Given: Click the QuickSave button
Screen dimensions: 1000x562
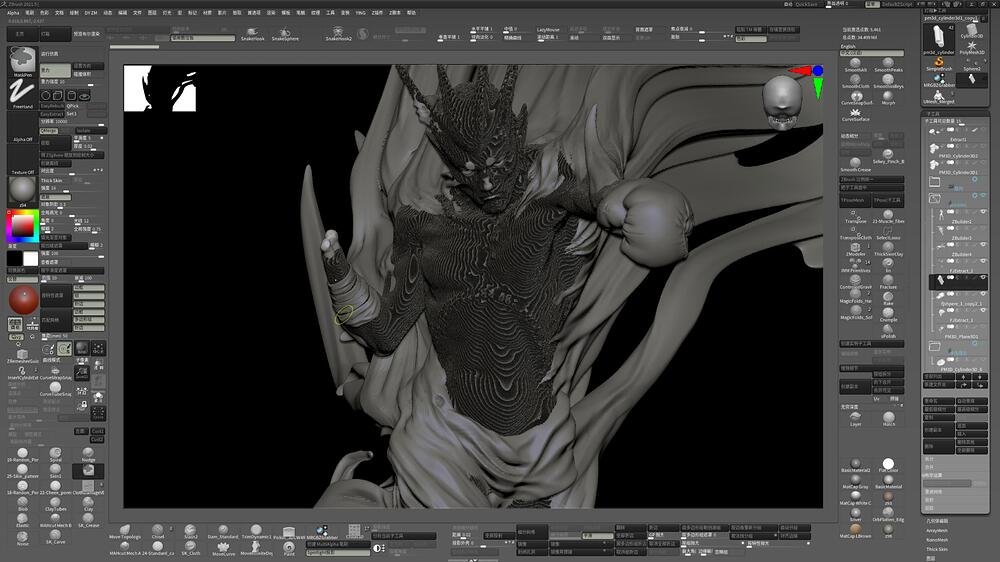Looking at the screenshot, I should point(806,4).
